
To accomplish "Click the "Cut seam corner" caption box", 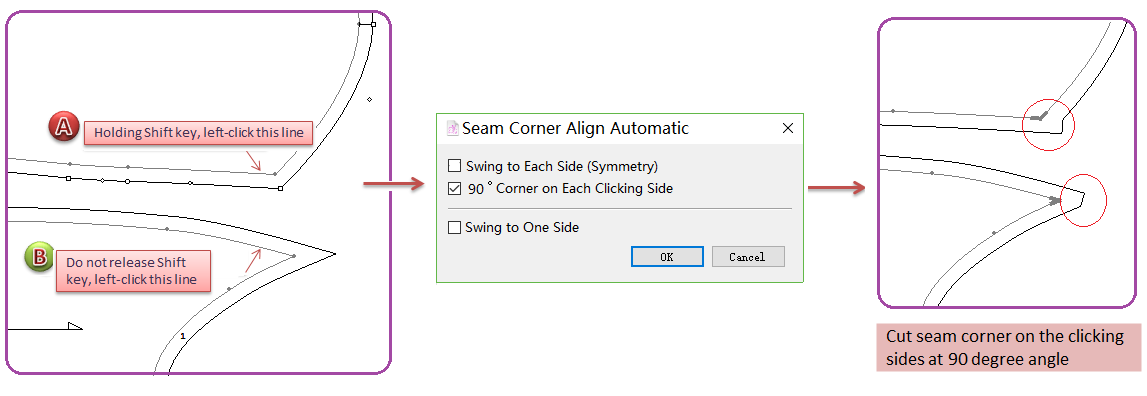I will click(x=1009, y=348).
